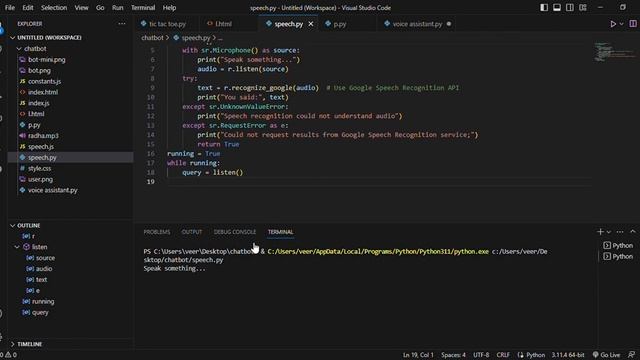Screen dimensions: 640x360
Task: Change indentation via Spaces: 4
Action: point(453,355)
